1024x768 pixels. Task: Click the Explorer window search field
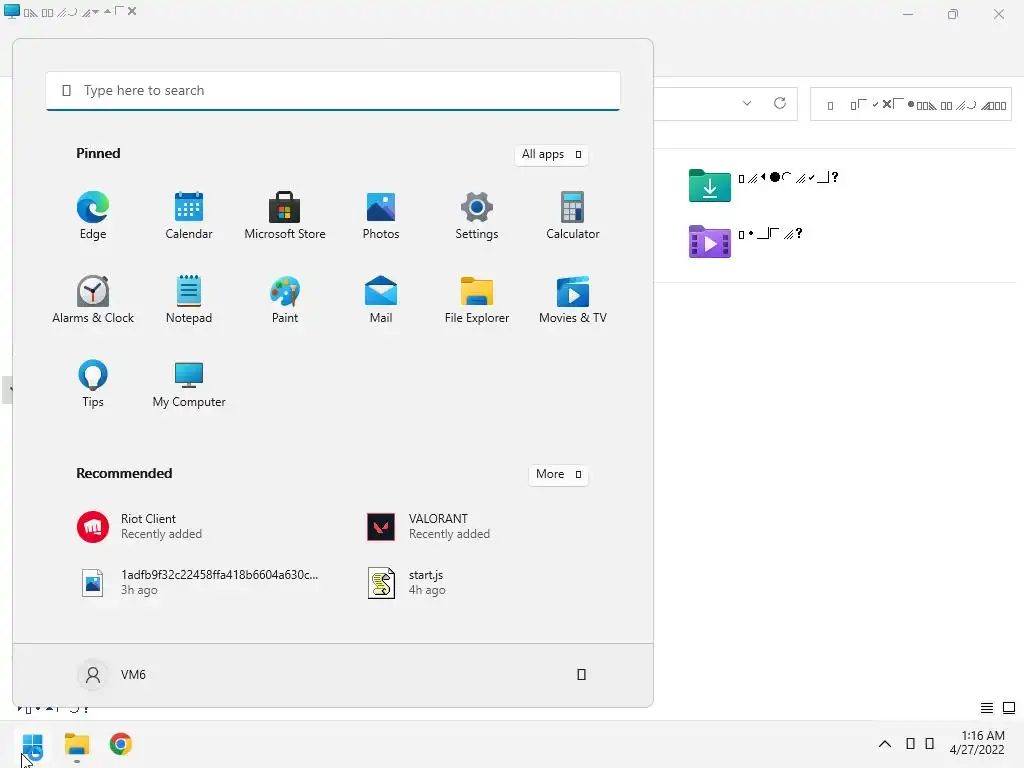[911, 104]
